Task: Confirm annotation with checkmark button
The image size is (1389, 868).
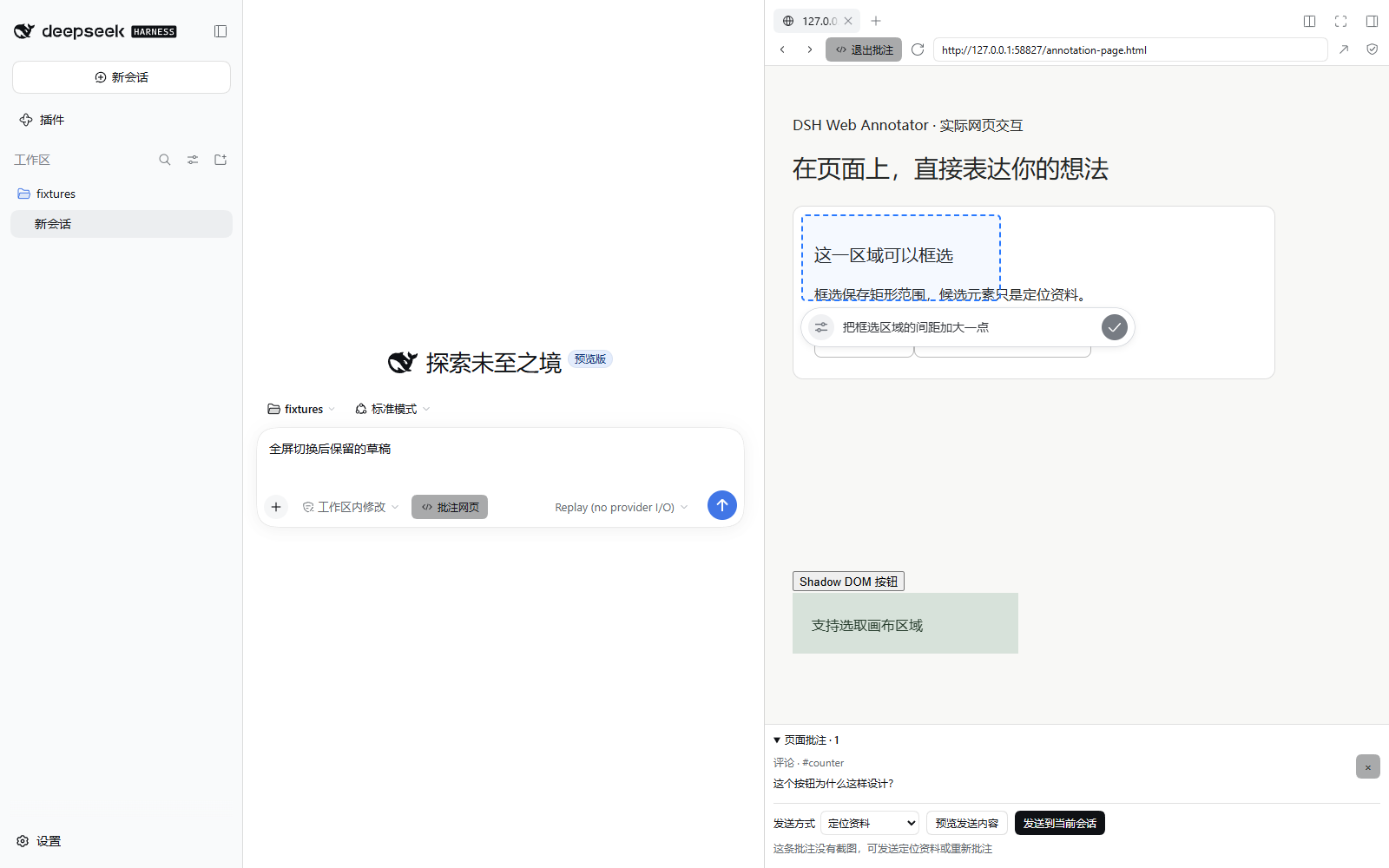Action: tap(1115, 327)
